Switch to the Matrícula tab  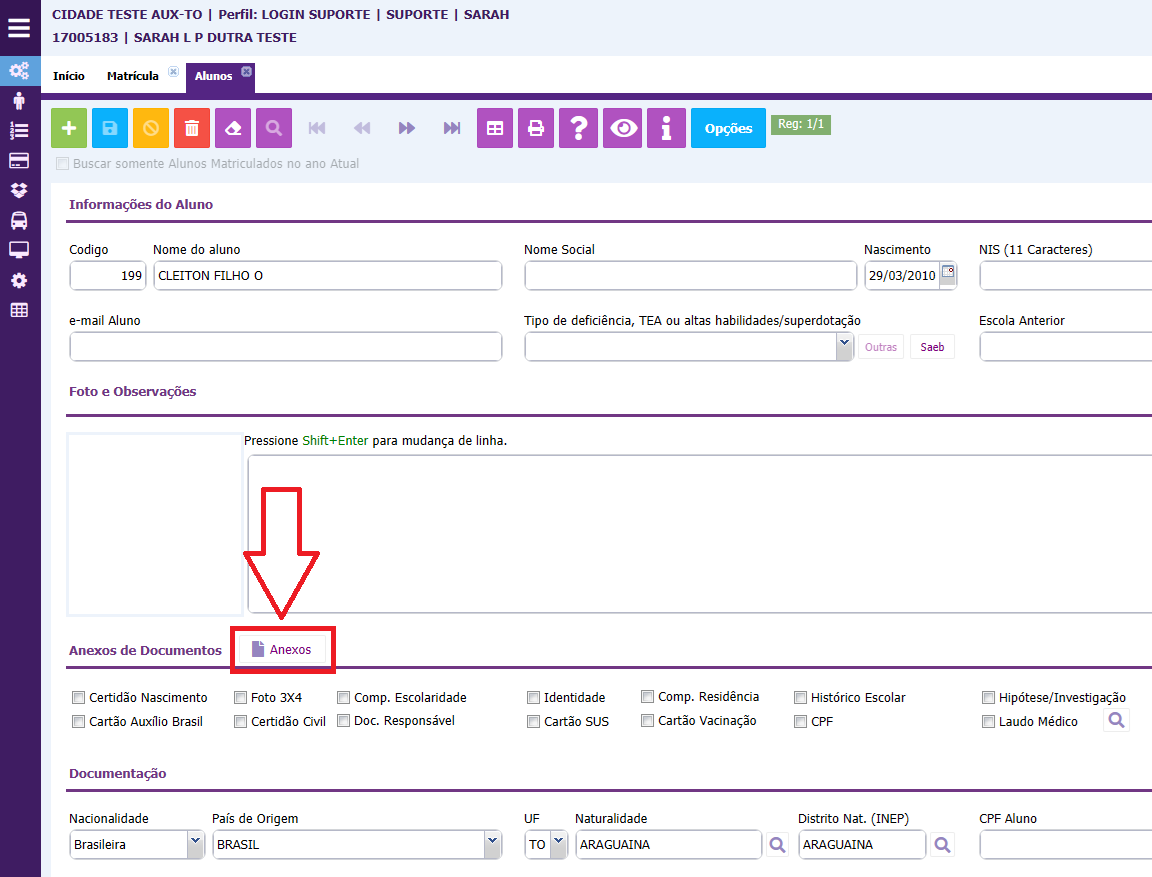[133, 76]
